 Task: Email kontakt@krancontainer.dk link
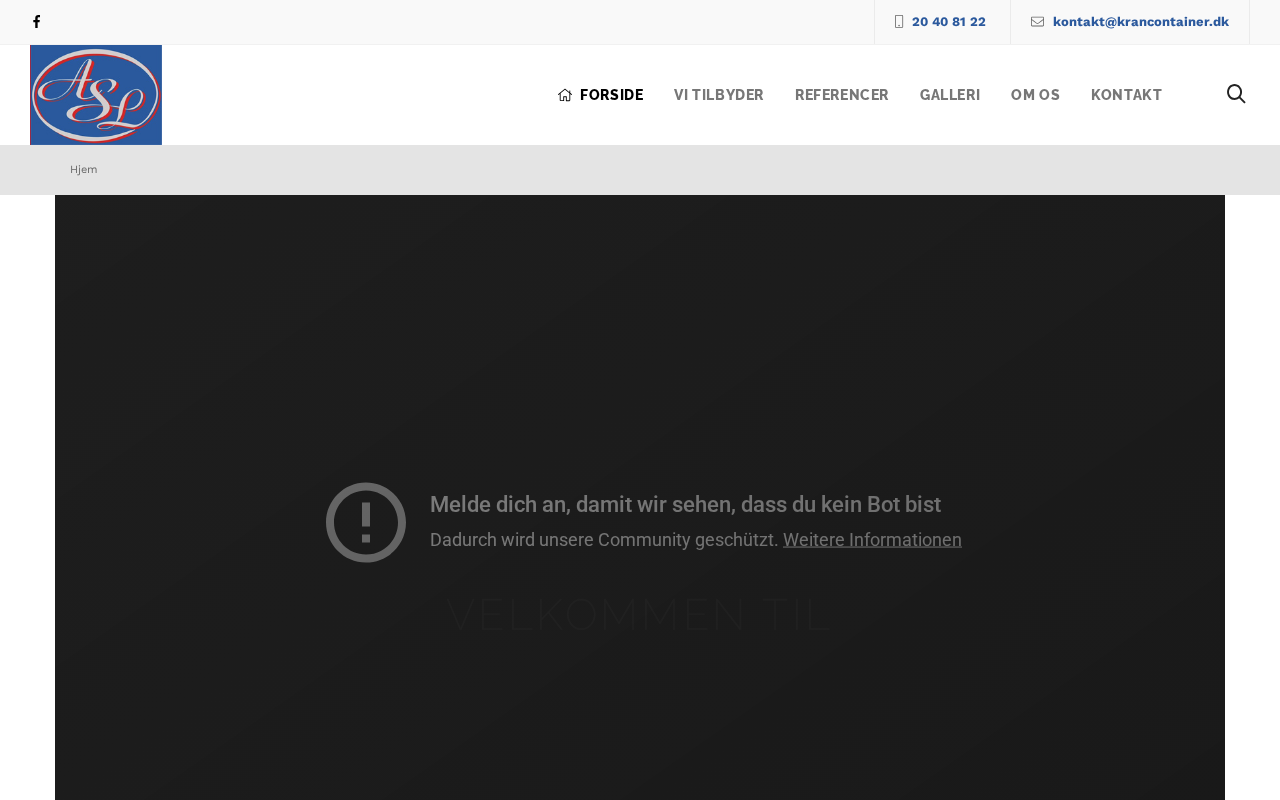coord(1141,22)
